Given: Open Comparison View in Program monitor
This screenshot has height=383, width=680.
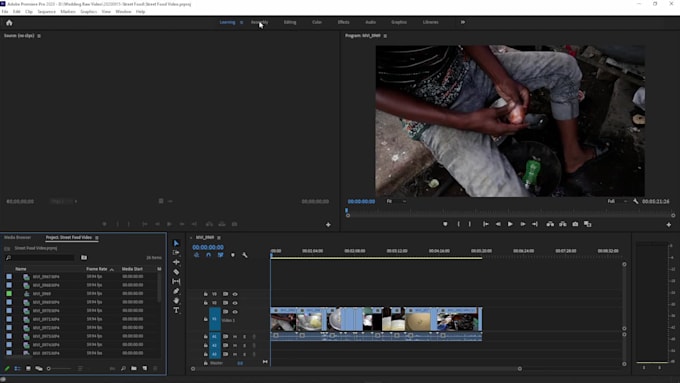Looking at the screenshot, I should click(x=588, y=224).
